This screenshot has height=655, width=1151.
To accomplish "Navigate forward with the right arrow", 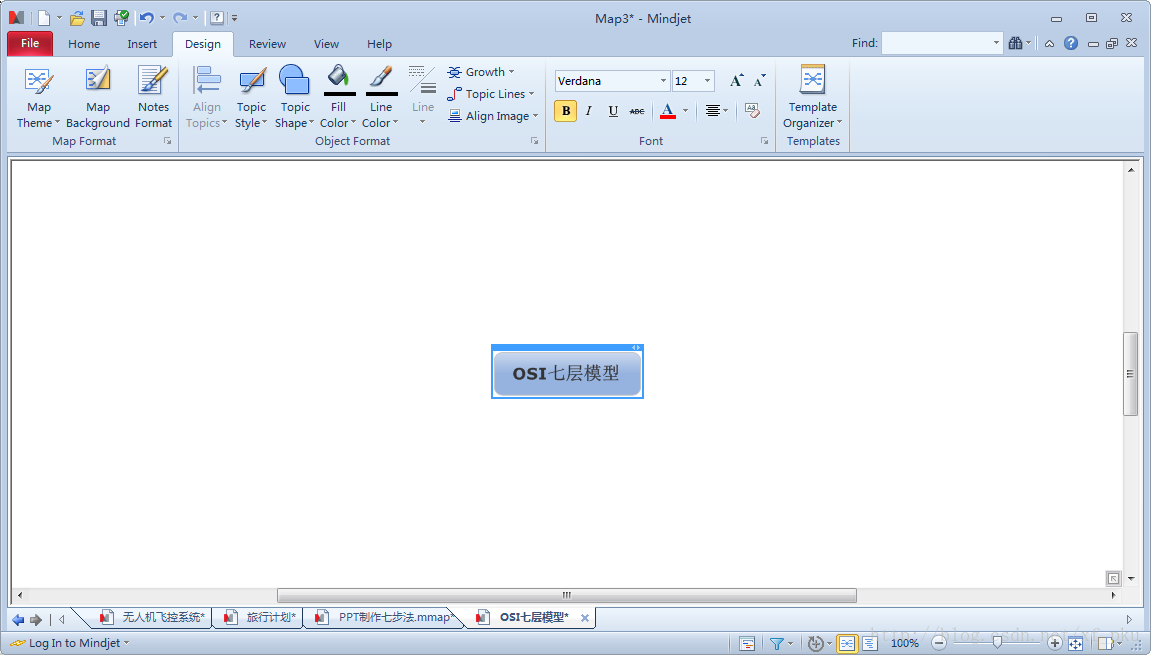I will [36, 620].
